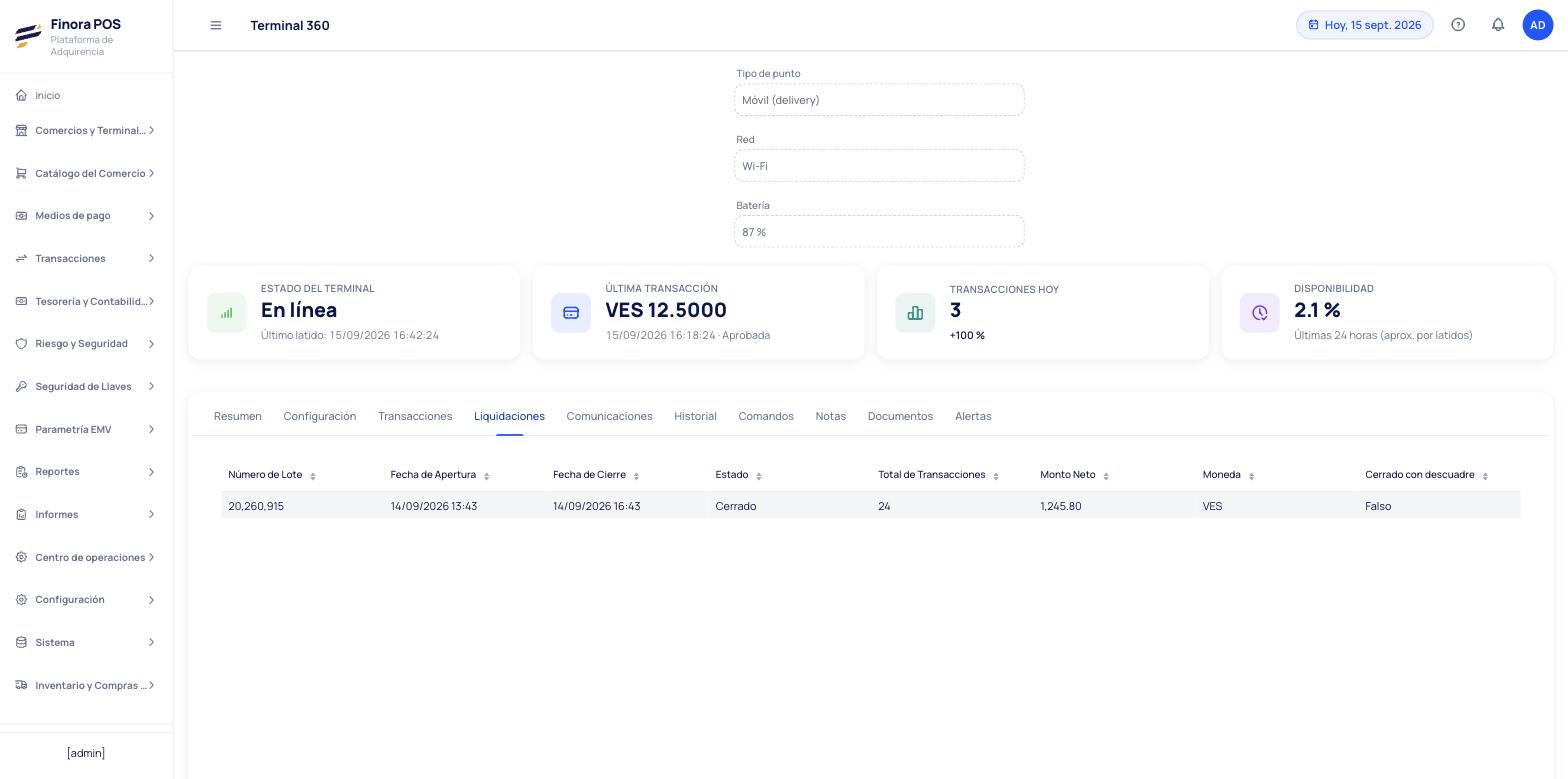Open the Historial tab
Screen dimensions: 1568x779
(695, 416)
